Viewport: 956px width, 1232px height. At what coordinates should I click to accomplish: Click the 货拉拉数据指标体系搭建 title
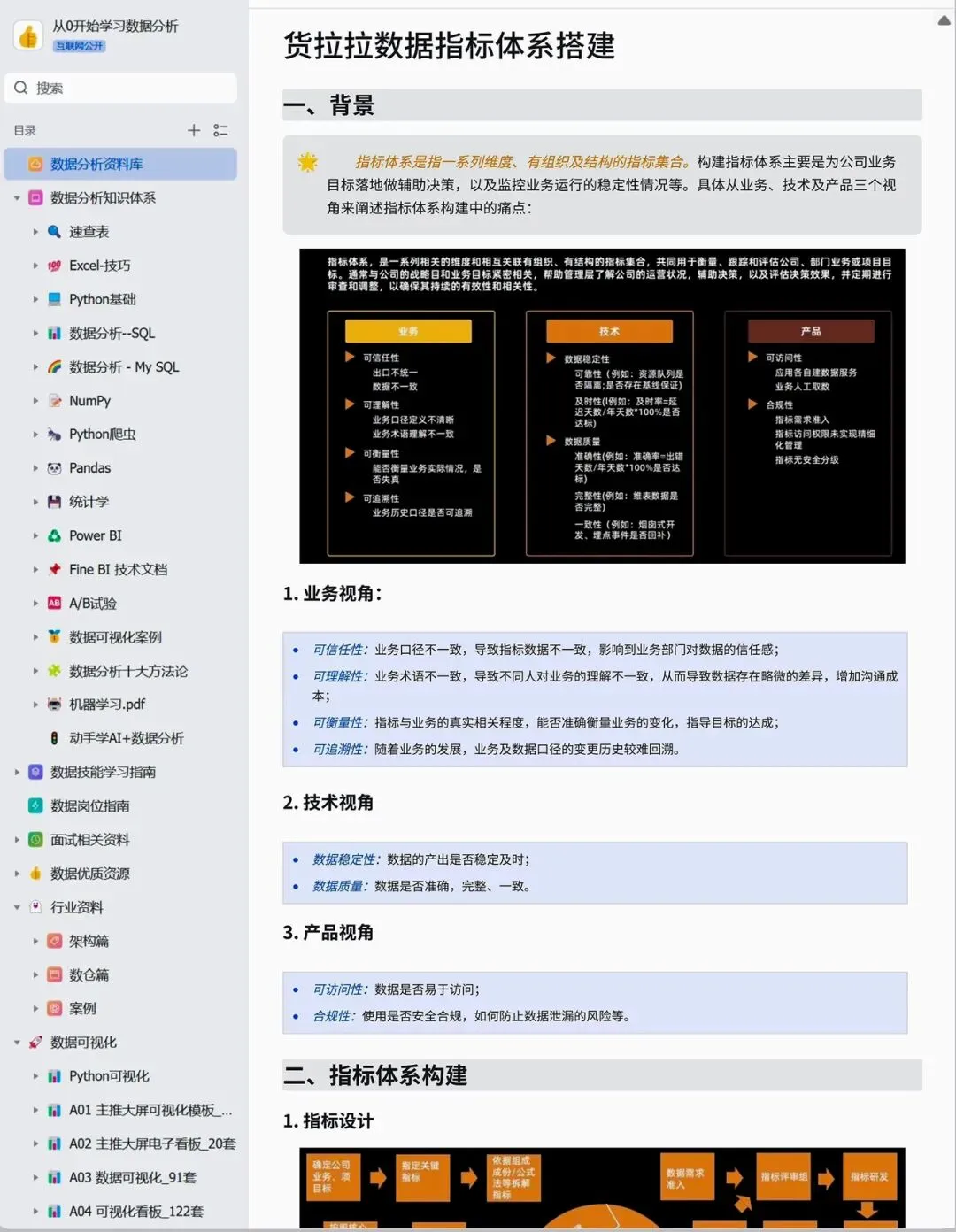tap(449, 45)
